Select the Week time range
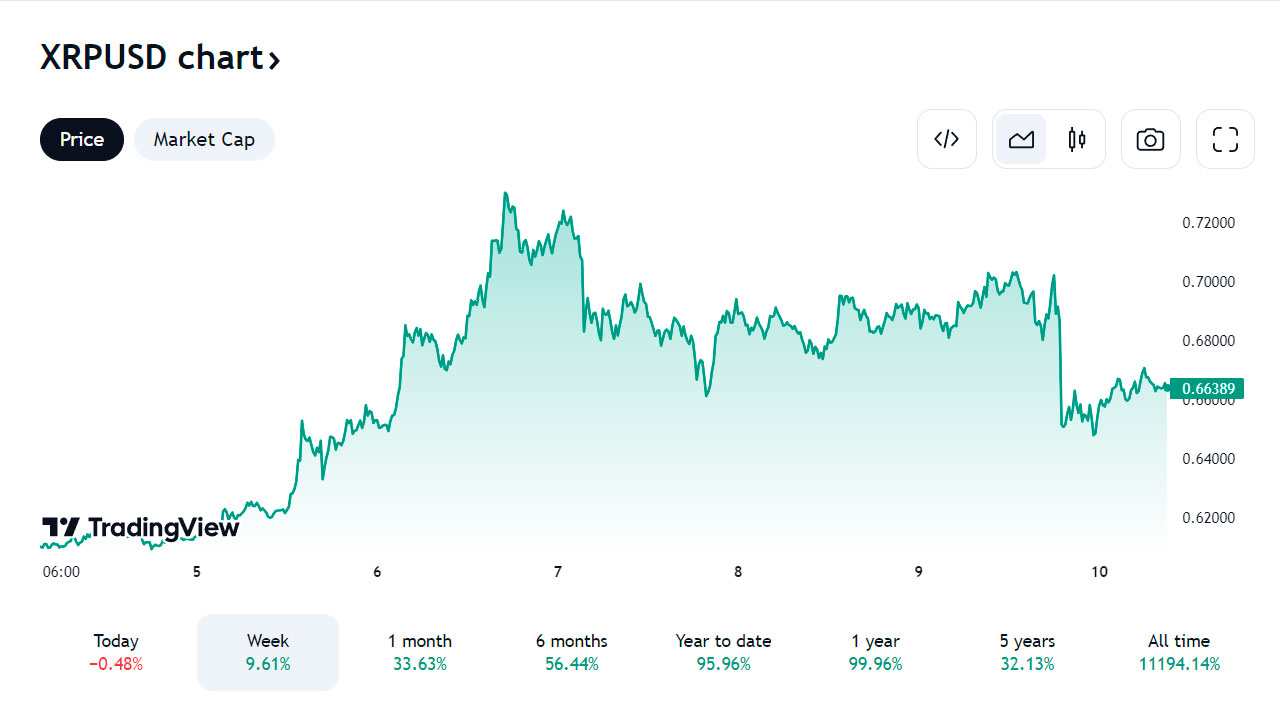The height and width of the screenshot is (720, 1280). click(268, 652)
